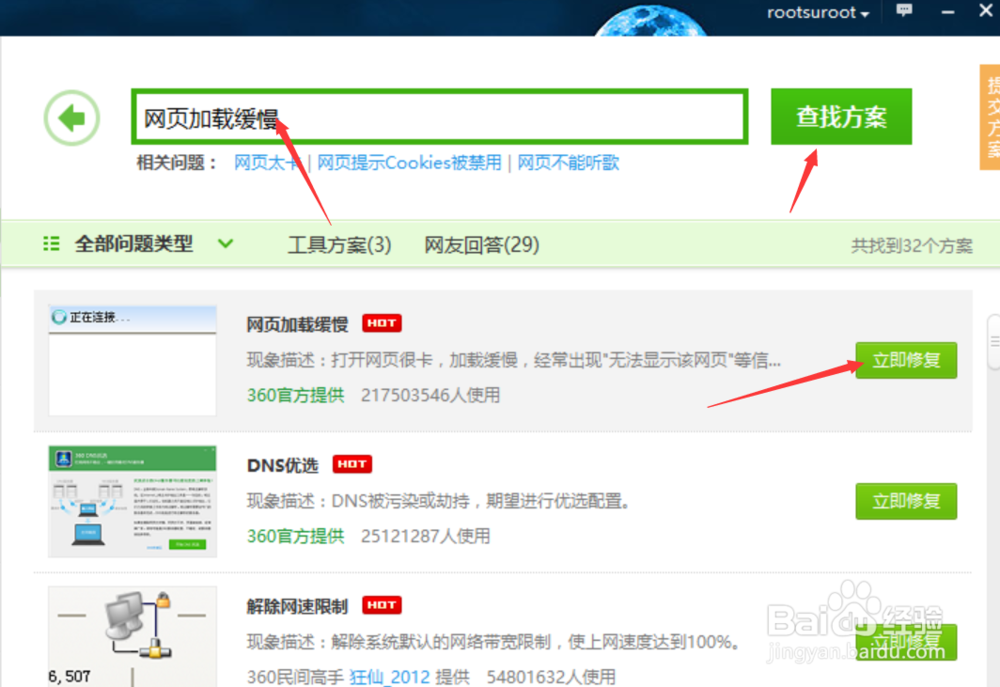Image resolution: width=1000 pixels, height=687 pixels.
Task: Click the moon logo graphic in the title bar
Action: 651,18
